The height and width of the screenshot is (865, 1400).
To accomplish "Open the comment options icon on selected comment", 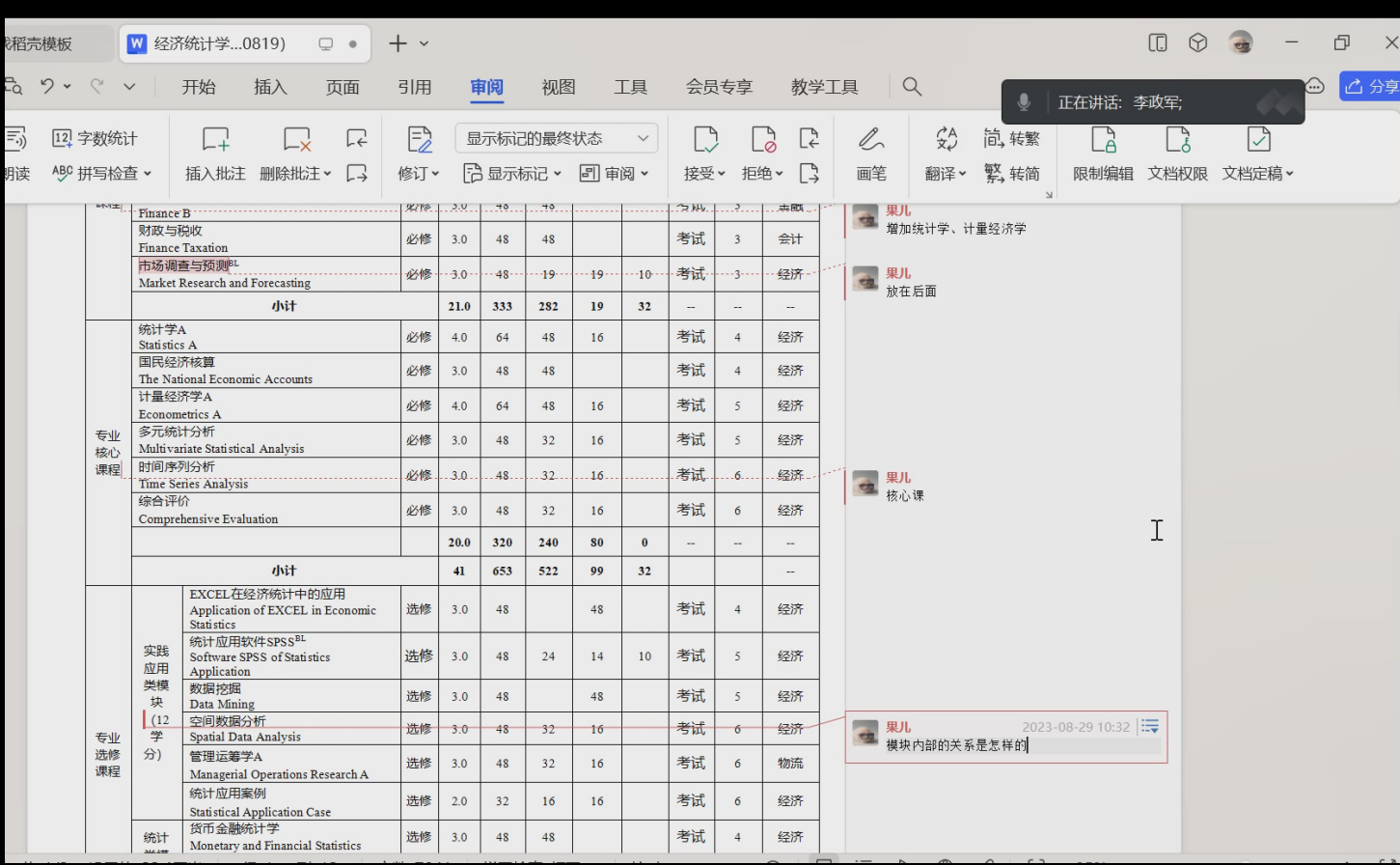I will [1149, 726].
